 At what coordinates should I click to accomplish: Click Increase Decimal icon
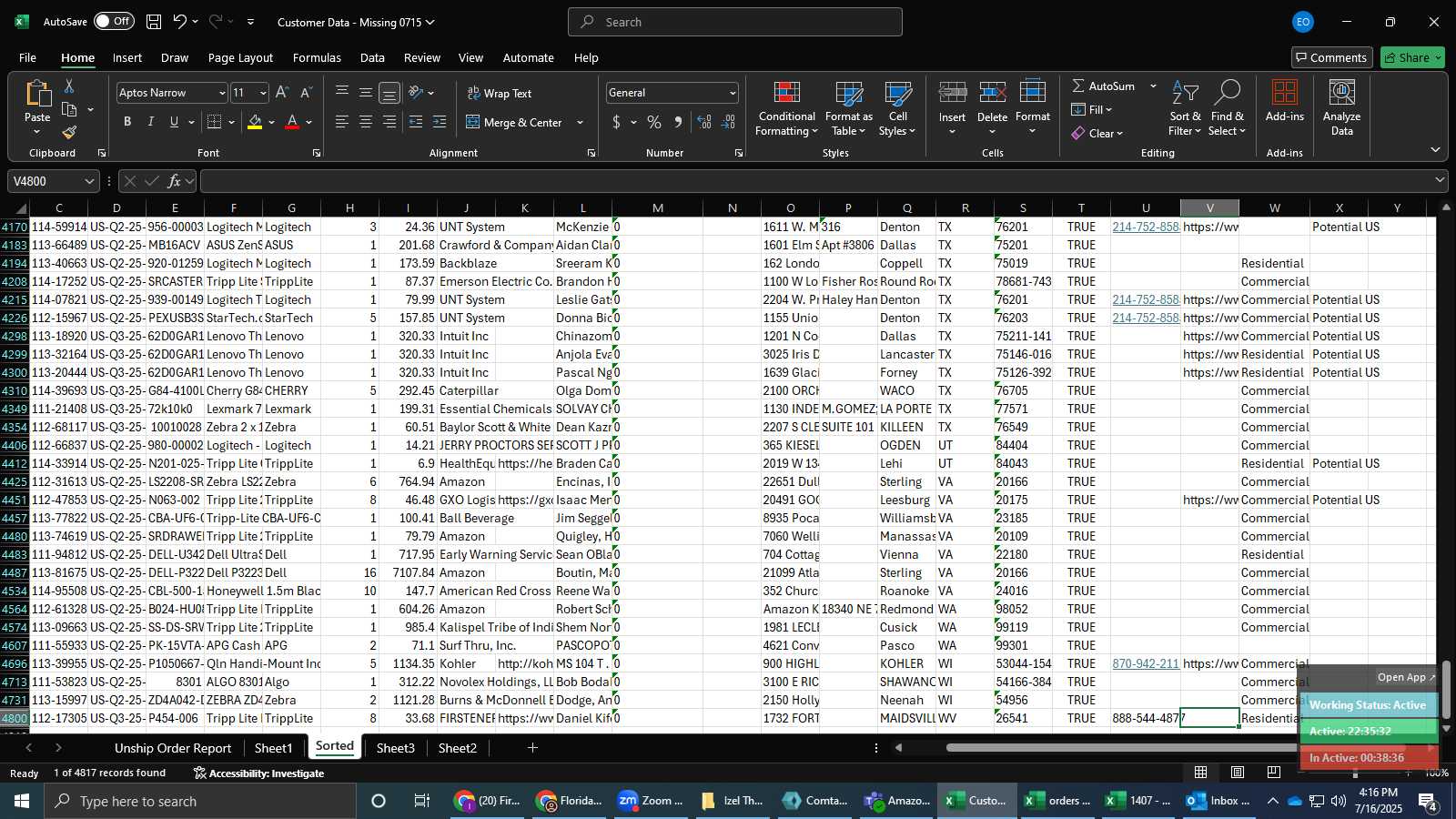[x=704, y=122]
